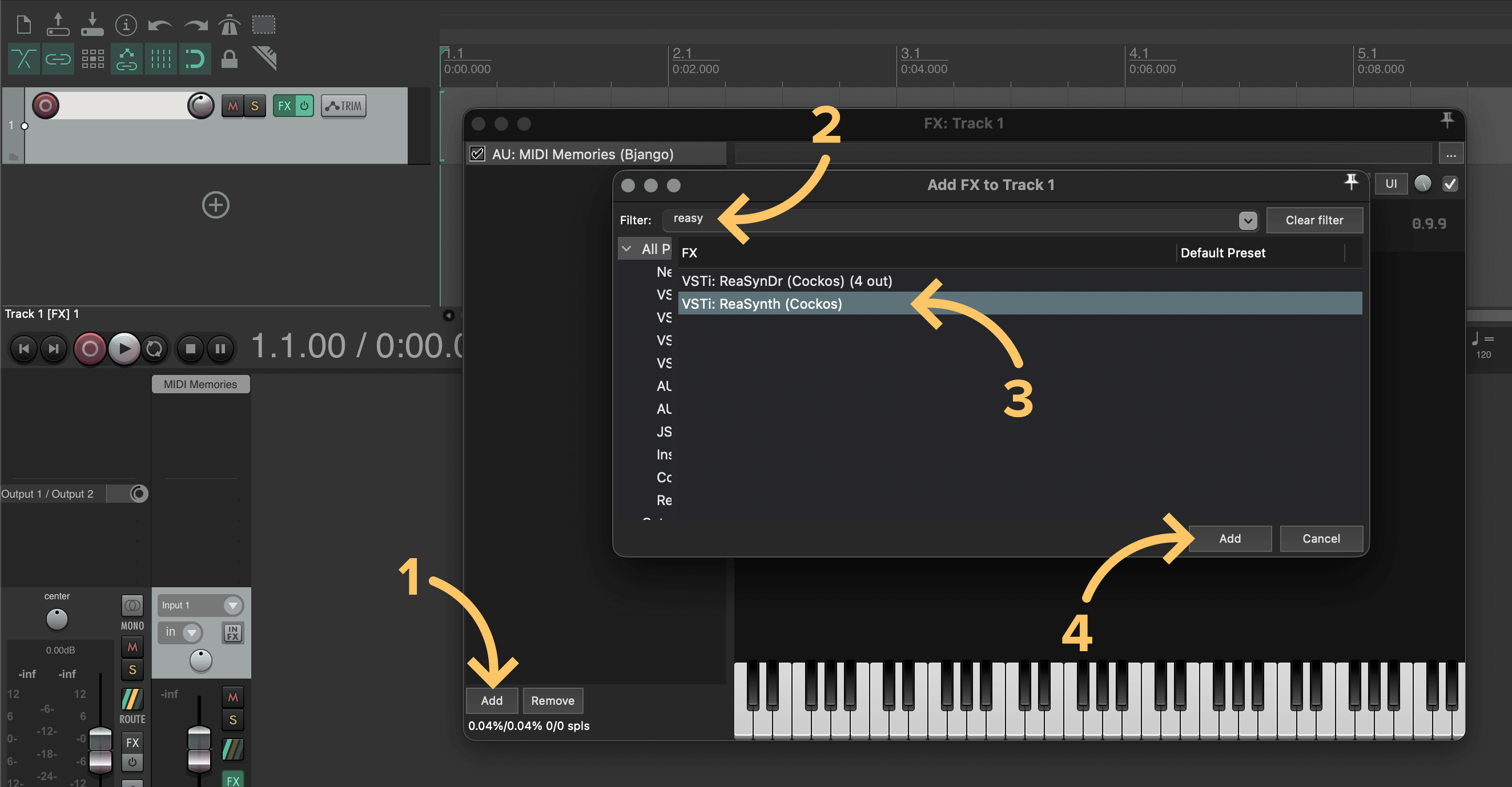Toggle repeat loop in transport

pyautogui.click(x=154, y=349)
